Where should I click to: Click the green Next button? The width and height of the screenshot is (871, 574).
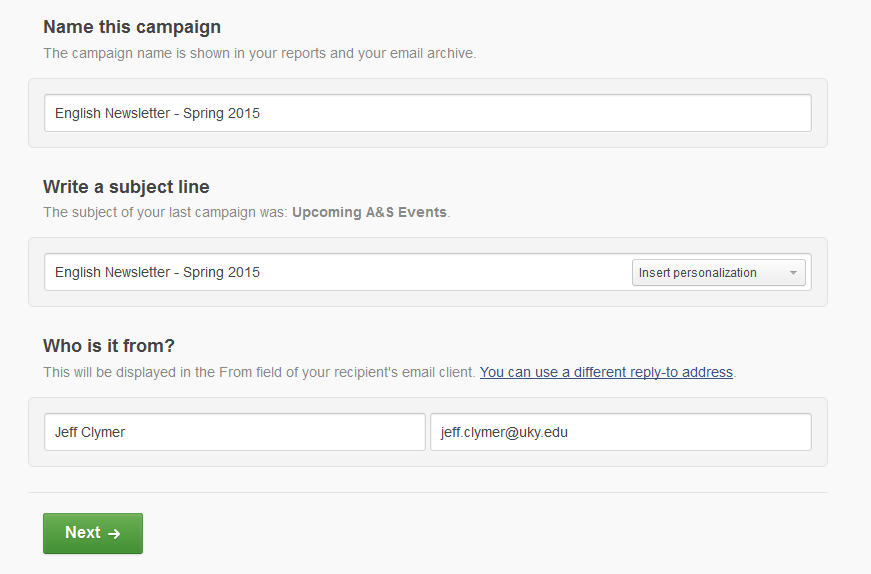point(93,533)
